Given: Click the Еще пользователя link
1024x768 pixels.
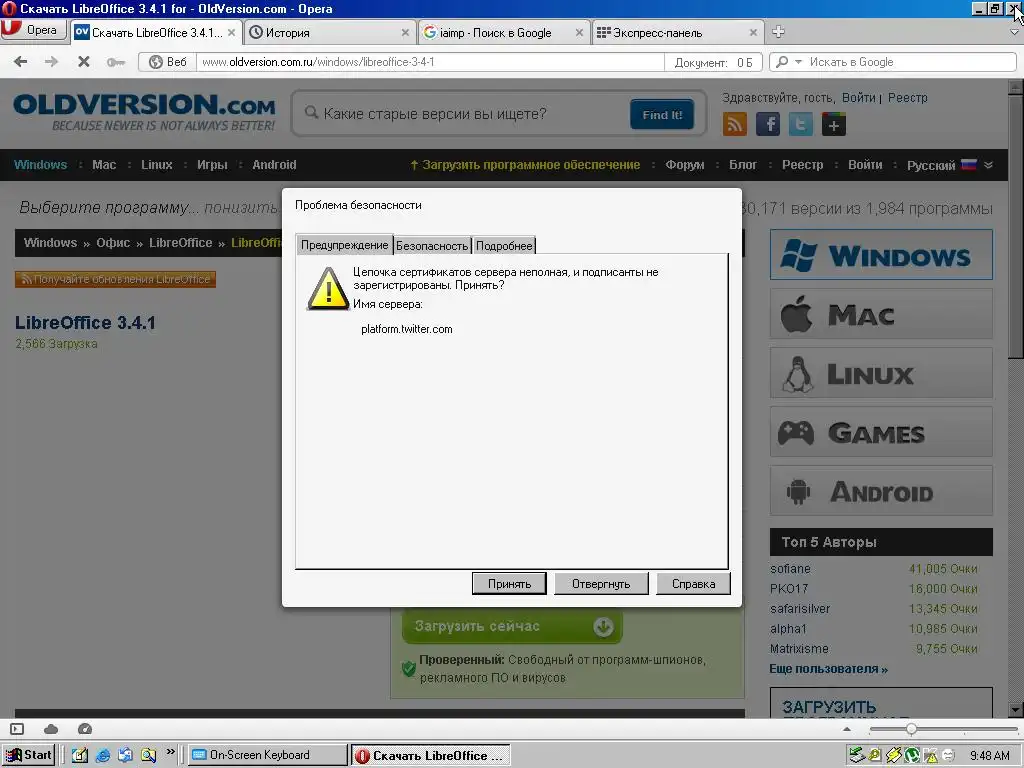Looking at the screenshot, I should click(828, 669).
